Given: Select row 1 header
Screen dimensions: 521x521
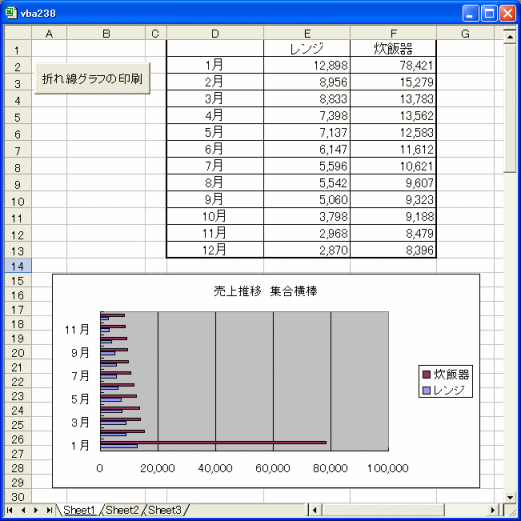Looking at the screenshot, I should tap(18, 49).
